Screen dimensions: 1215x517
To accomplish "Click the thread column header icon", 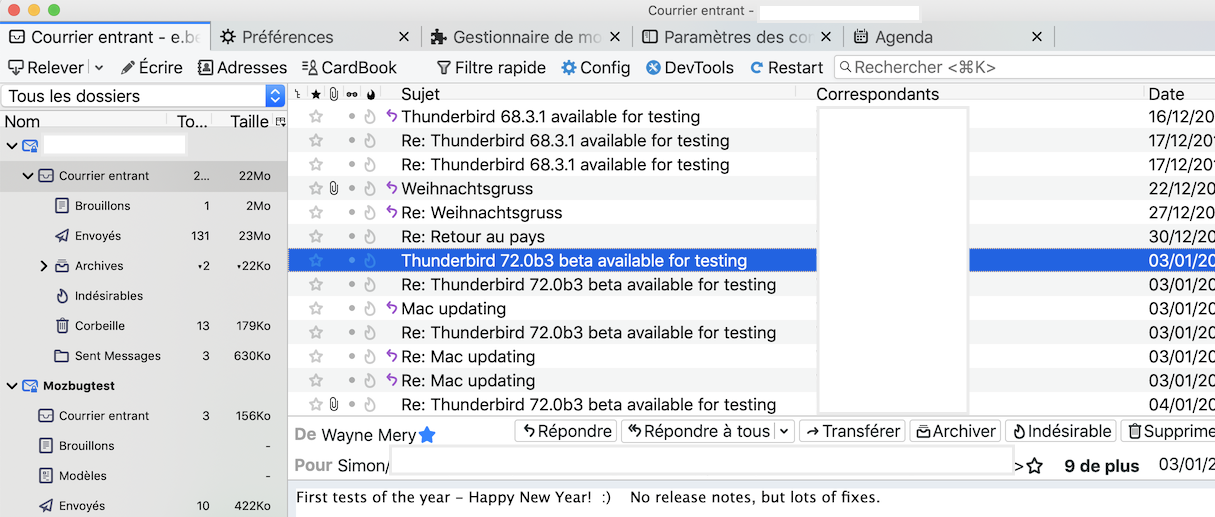I will click(297, 94).
